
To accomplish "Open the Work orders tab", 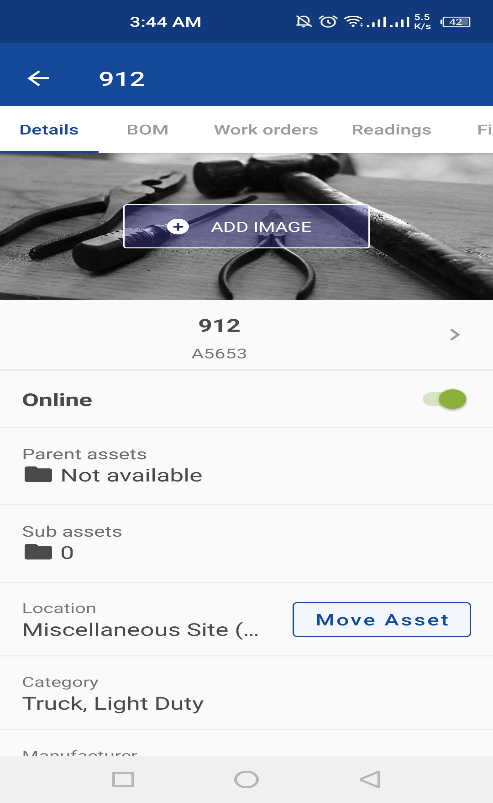I will click(x=266, y=130).
